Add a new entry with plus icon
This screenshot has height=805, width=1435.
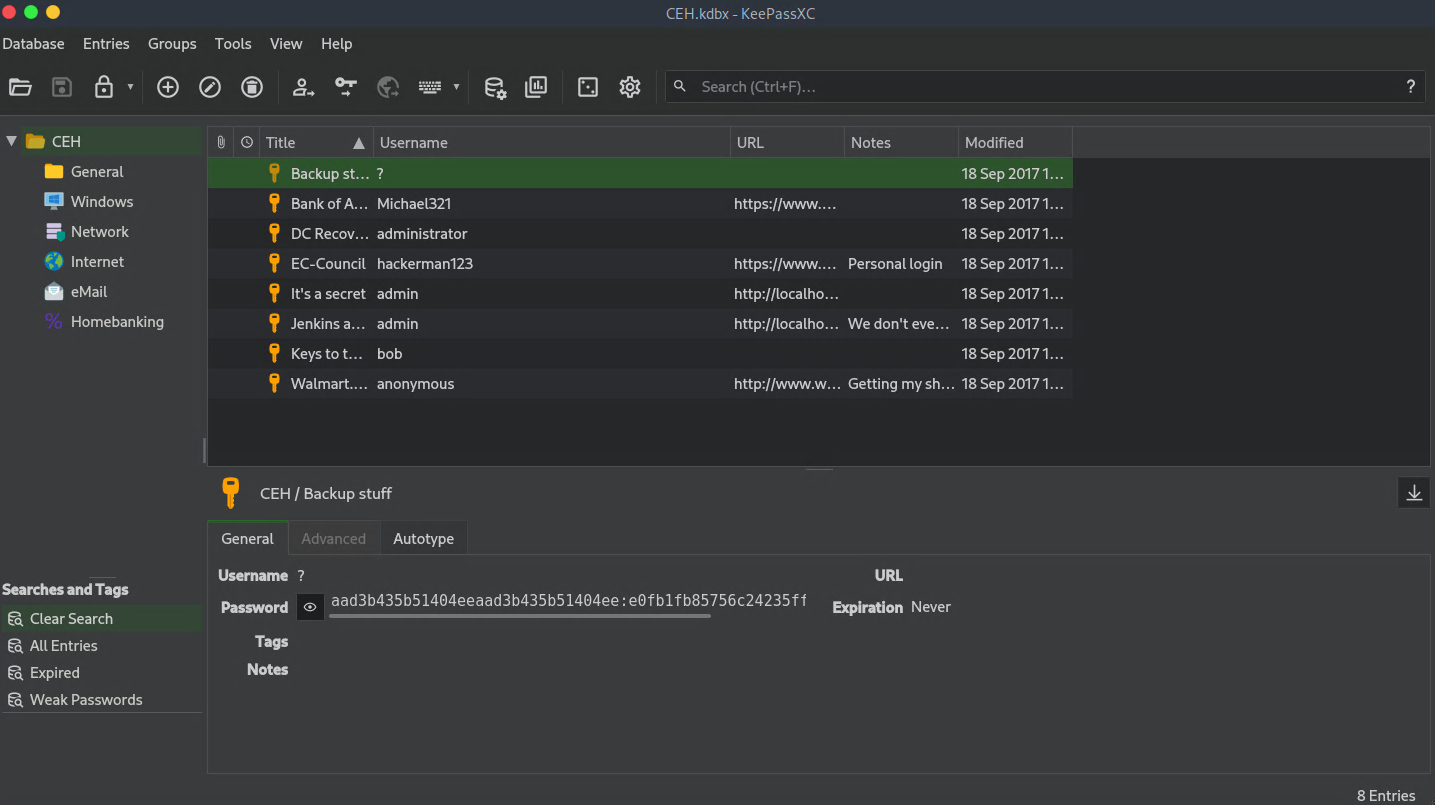pos(168,87)
